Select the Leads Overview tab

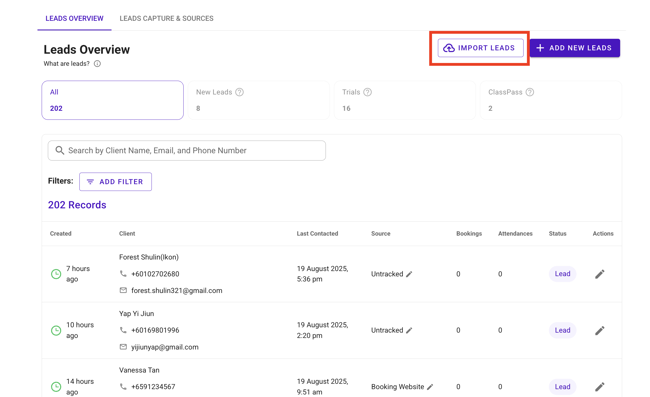click(x=75, y=19)
